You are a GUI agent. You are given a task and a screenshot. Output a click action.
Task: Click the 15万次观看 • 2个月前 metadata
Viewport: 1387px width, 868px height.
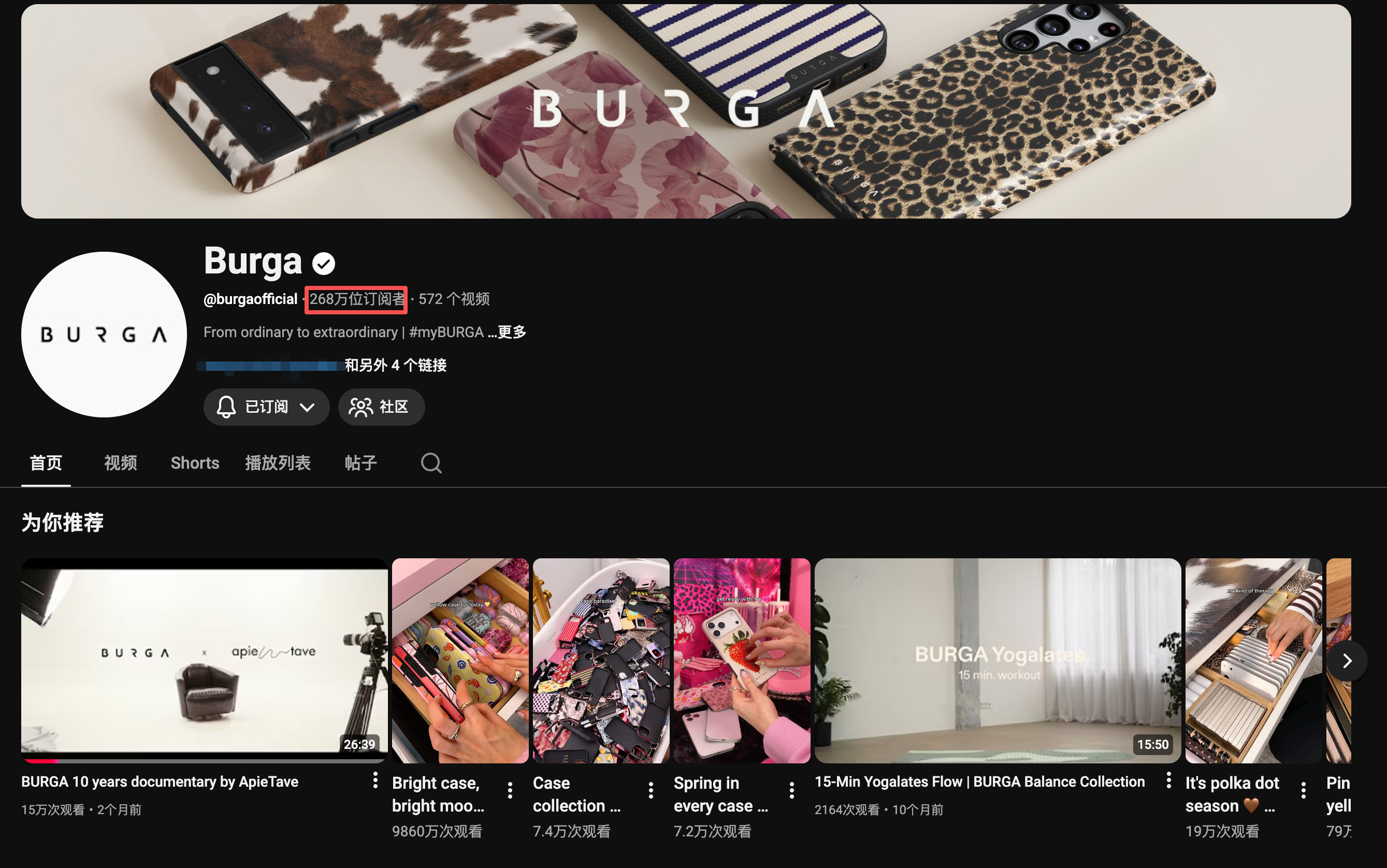(x=81, y=809)
